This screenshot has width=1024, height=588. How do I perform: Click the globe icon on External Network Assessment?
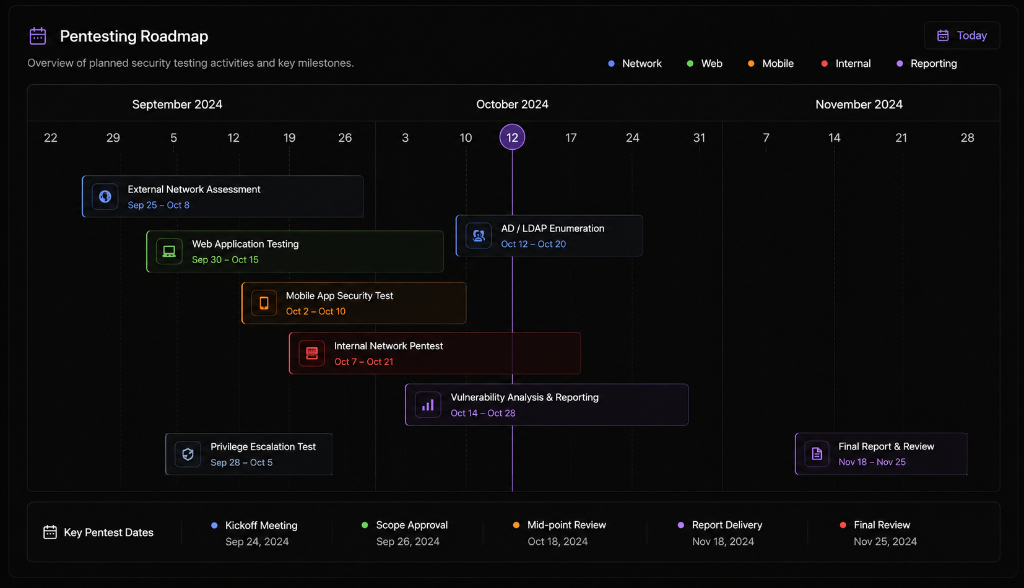coord(105,196)
